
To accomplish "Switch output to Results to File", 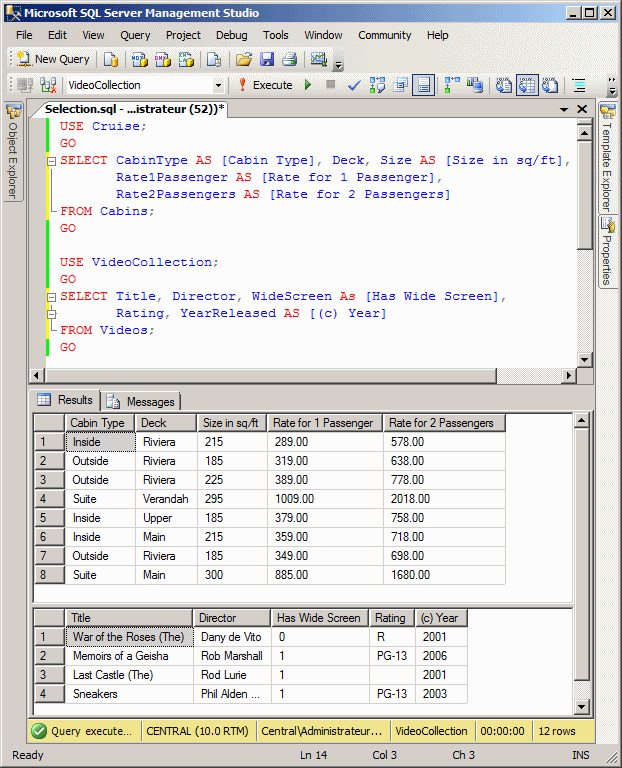I will (550, 85).
